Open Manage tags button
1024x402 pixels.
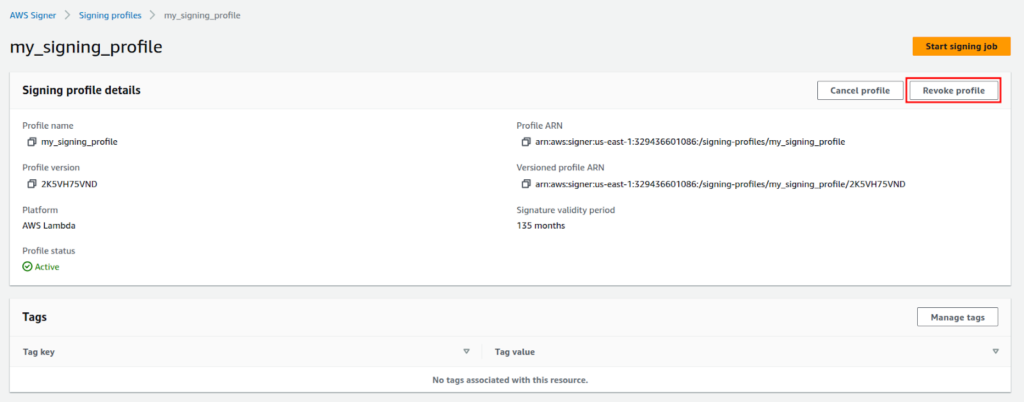point(957,317)
